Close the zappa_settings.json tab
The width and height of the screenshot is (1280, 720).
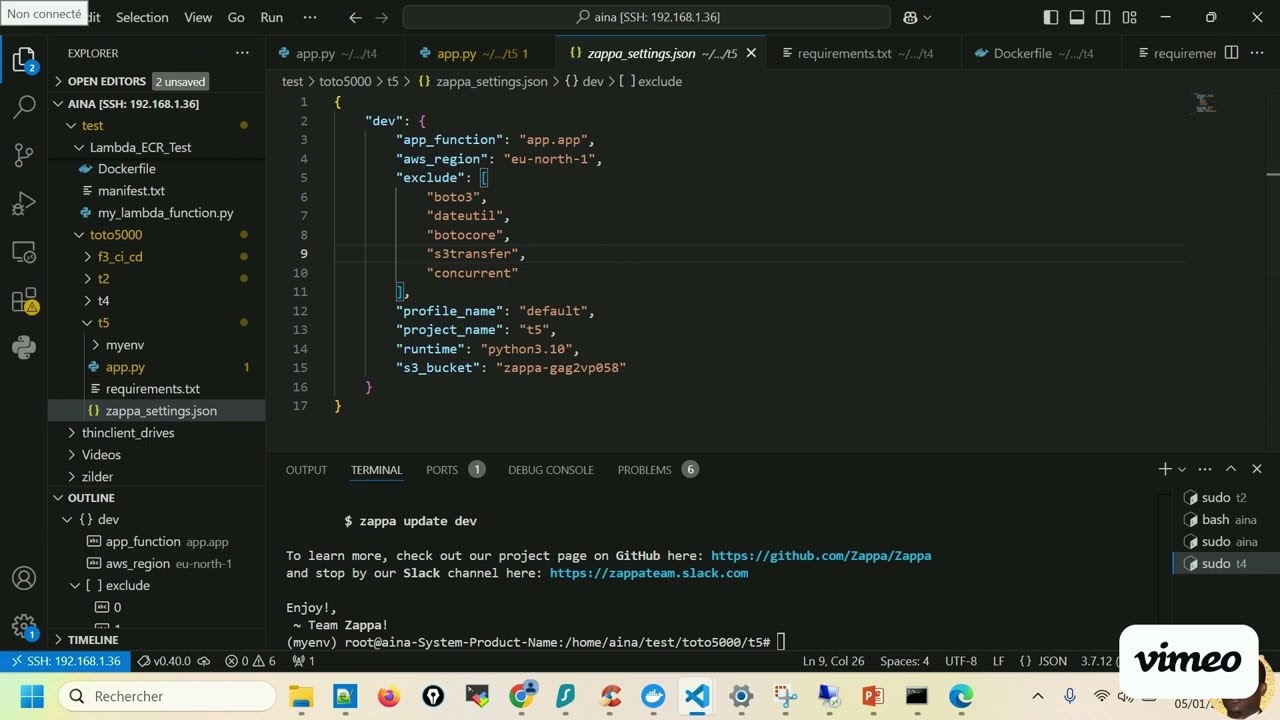(x=751, y=53)
